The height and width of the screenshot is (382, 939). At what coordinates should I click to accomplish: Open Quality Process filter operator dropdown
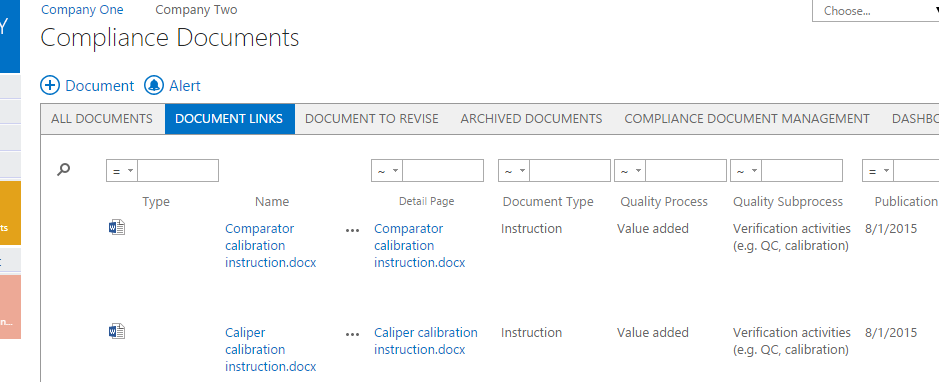(630, 171)
